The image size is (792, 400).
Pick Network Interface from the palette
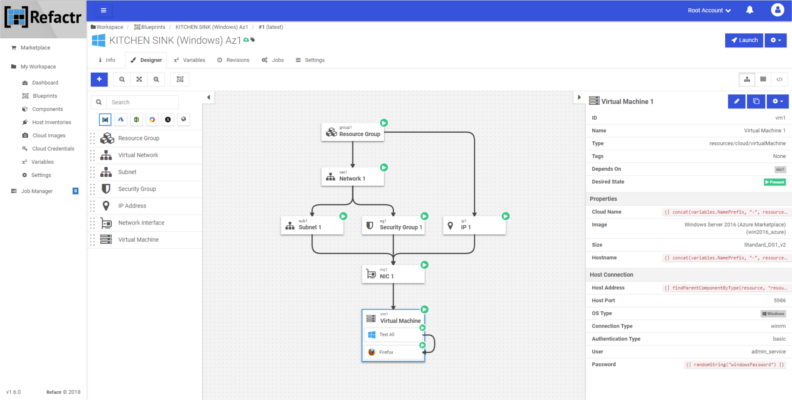[144, 223]
